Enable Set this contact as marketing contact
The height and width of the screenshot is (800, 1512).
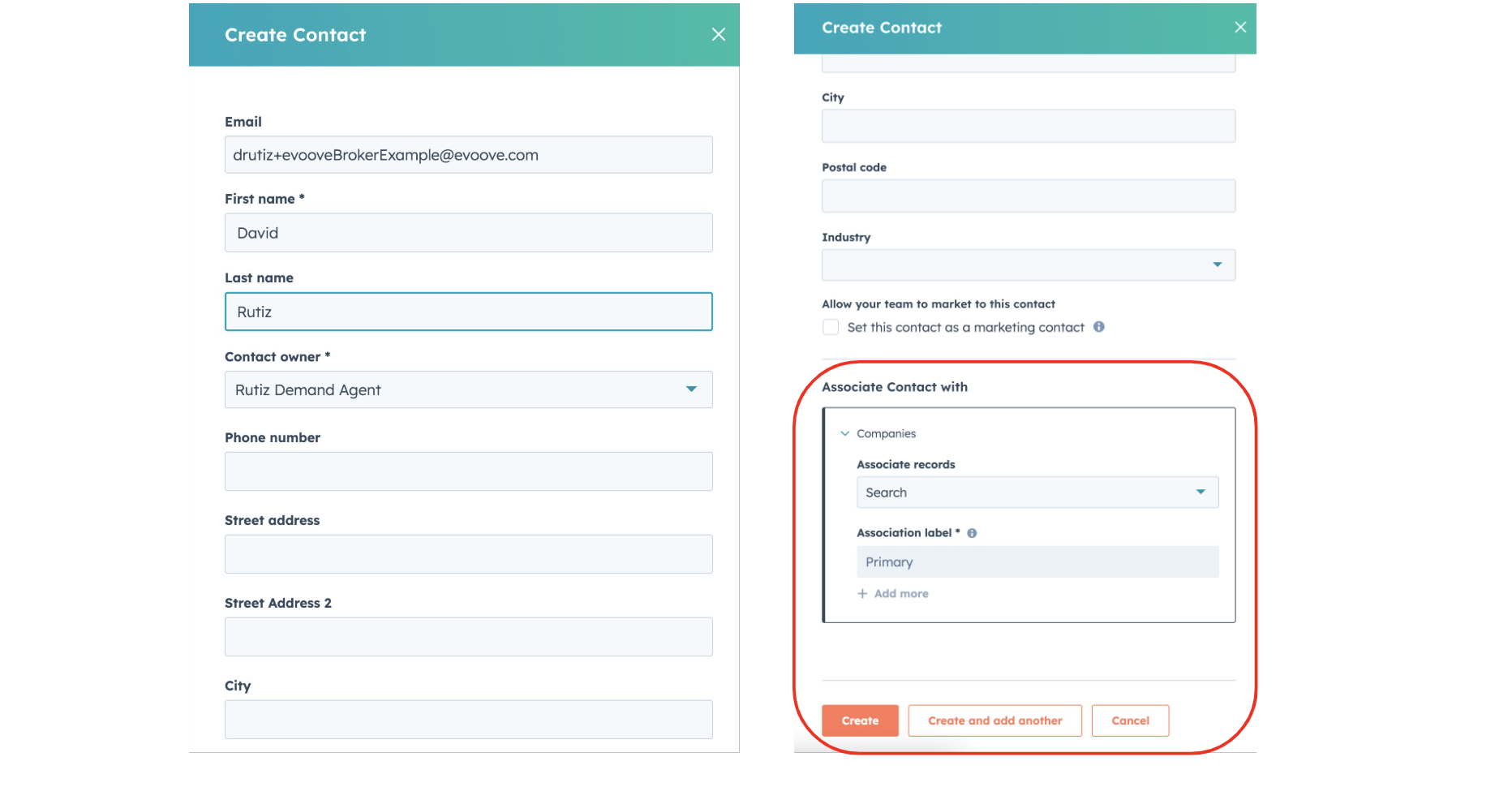[x=831, y=327]
